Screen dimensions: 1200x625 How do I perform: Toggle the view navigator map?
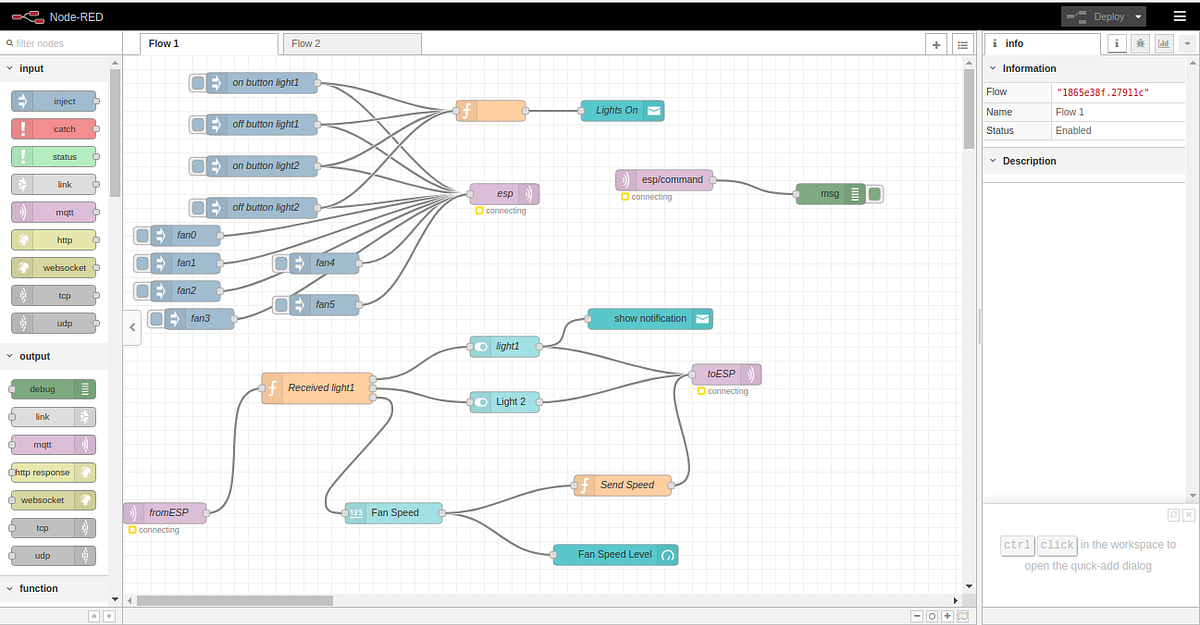point(961,617)
